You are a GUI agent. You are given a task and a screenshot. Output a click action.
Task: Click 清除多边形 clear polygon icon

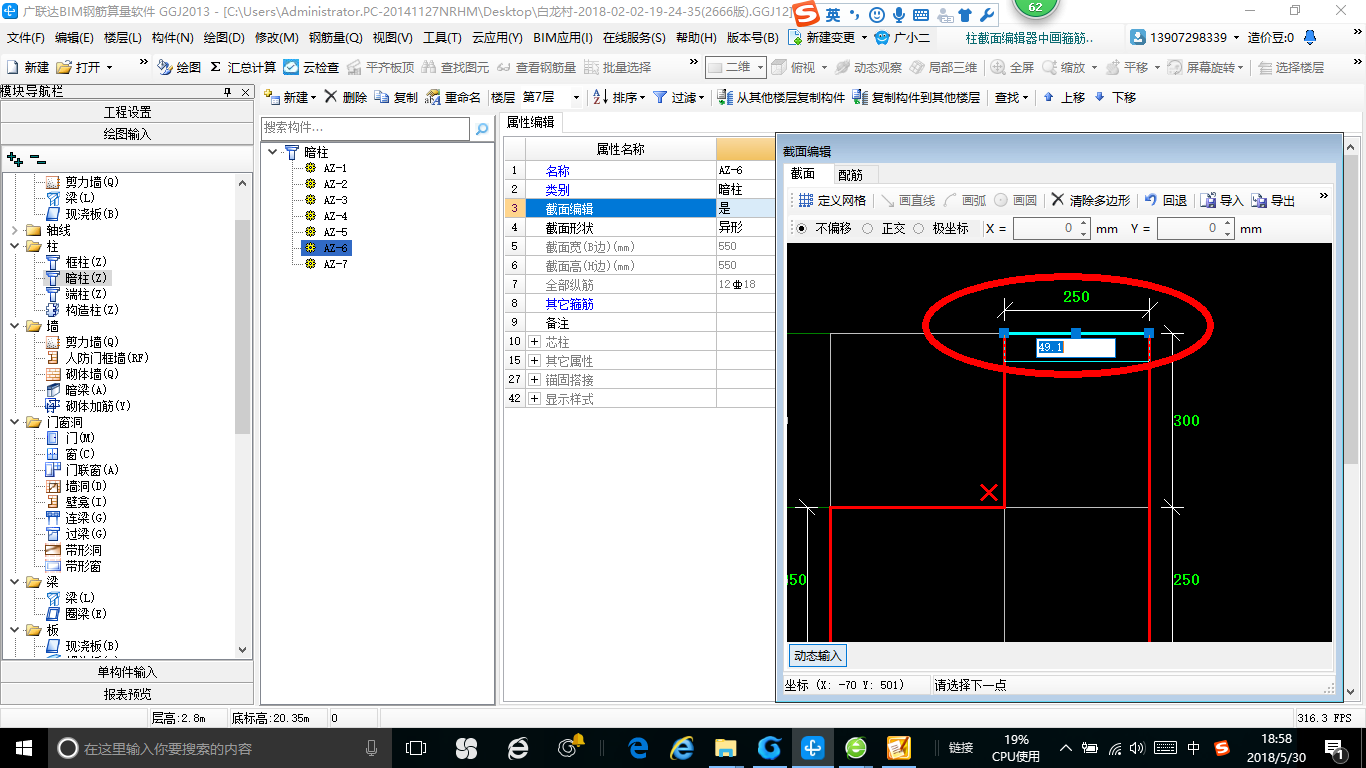[1058, 200]
